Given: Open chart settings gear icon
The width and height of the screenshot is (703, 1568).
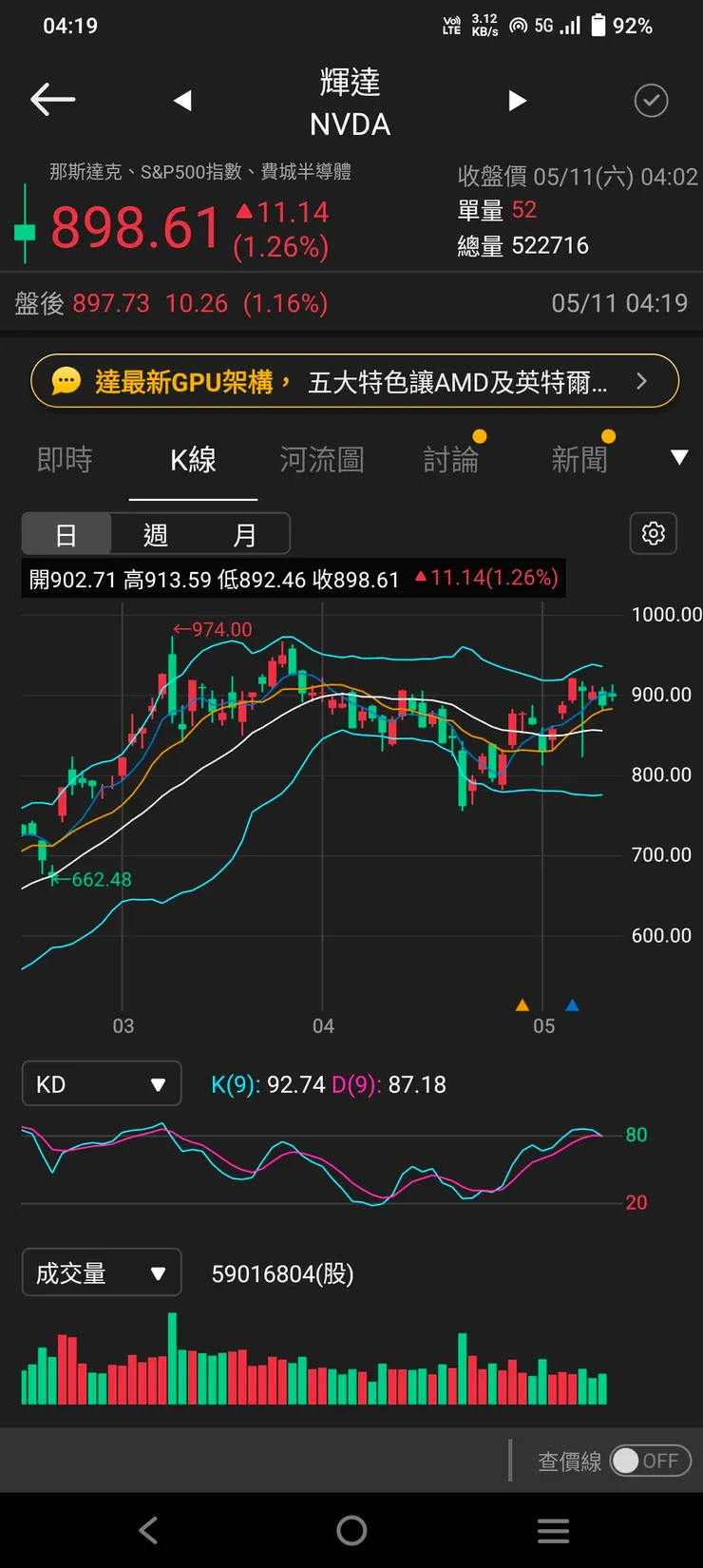Looking at the screenshot, I should pos(654,533).
